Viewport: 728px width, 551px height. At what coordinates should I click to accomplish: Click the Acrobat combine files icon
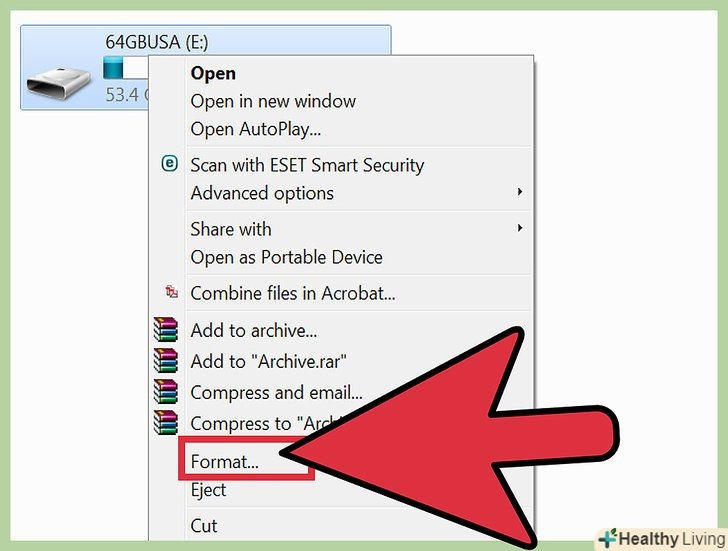click(171, 292)
